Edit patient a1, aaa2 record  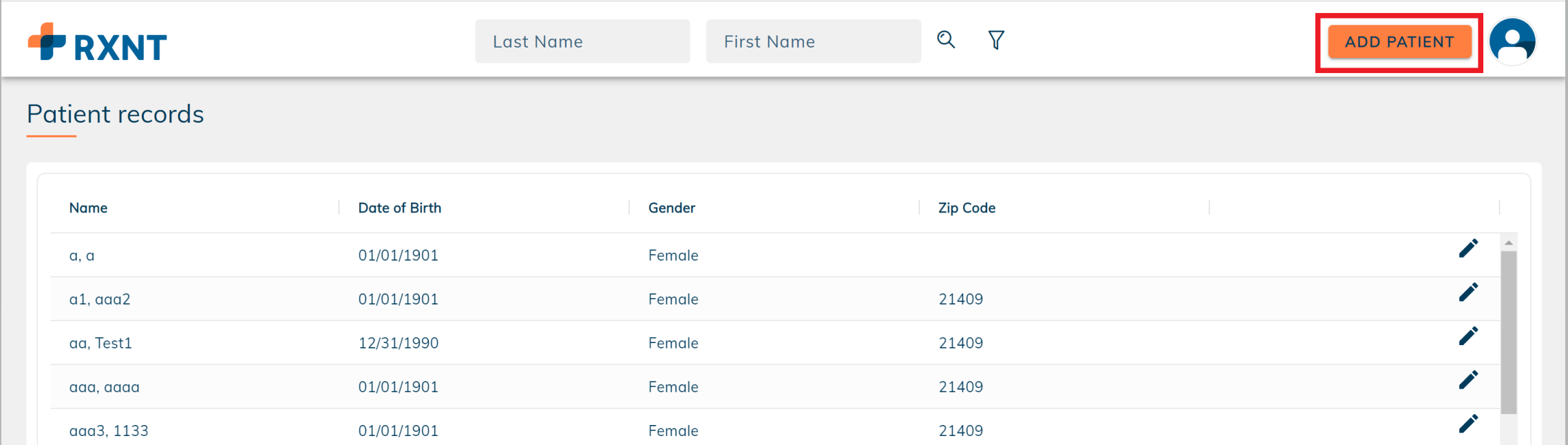point(1468,292)
